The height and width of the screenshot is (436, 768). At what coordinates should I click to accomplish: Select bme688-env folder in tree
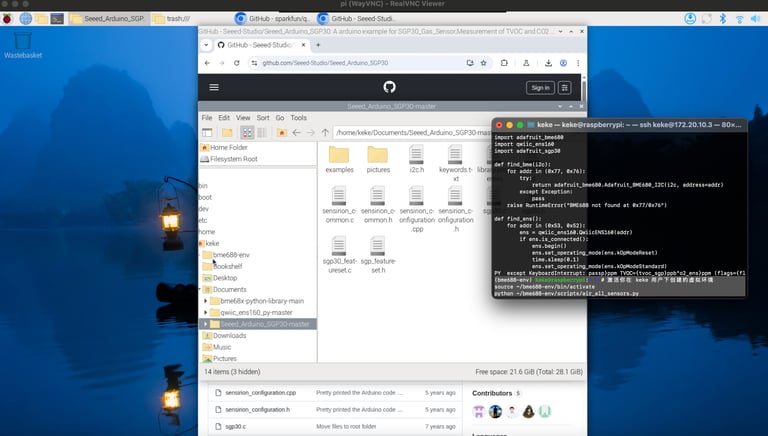[x=226, y=255]
